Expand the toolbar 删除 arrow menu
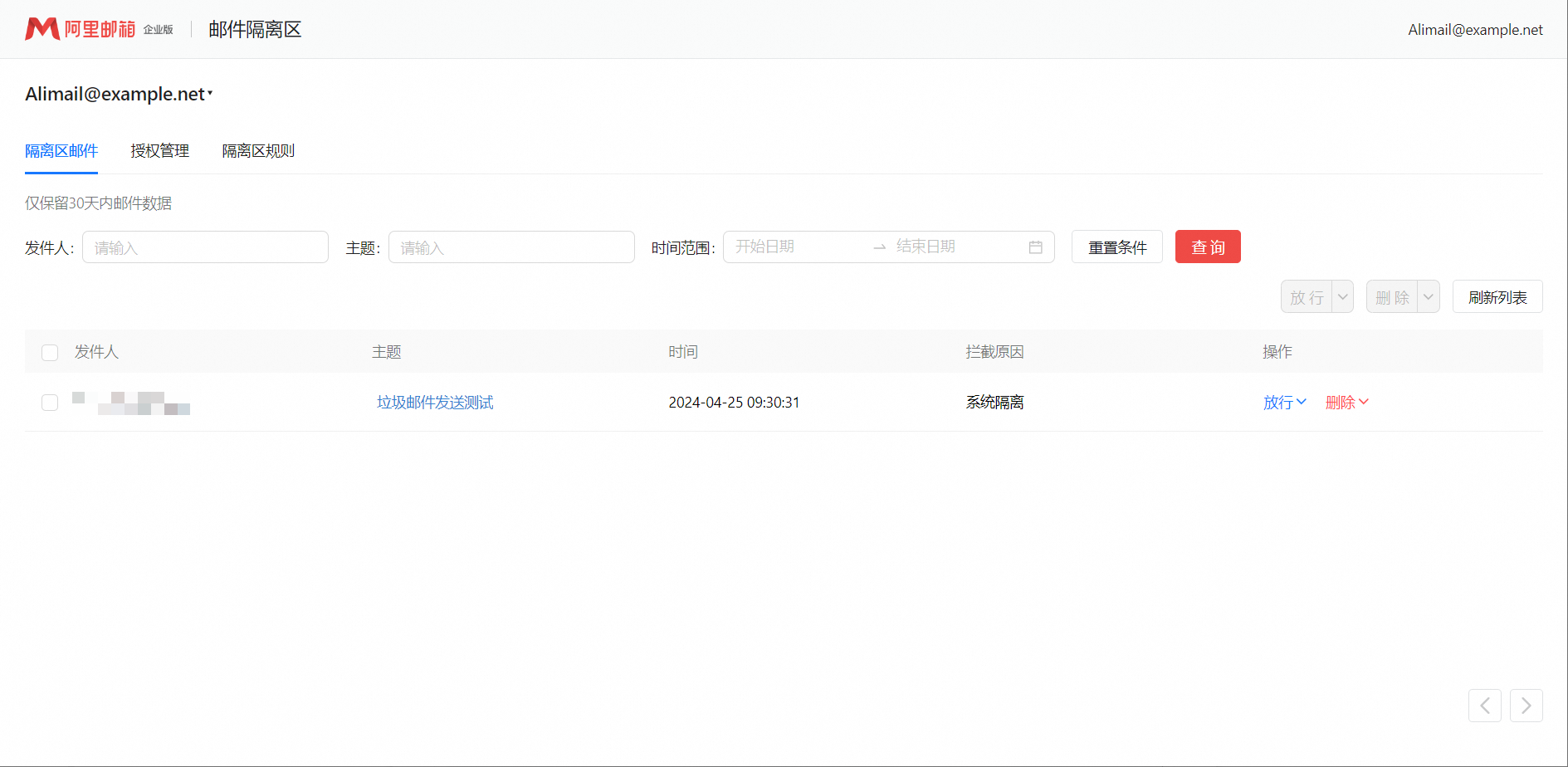 (1428, 297)
